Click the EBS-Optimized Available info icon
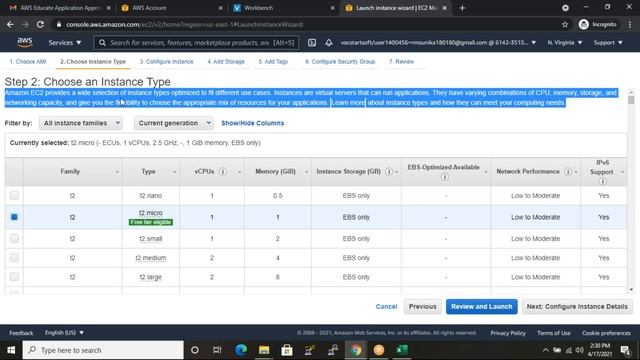Viewport: 640px width, 360px height. [444, 177]
